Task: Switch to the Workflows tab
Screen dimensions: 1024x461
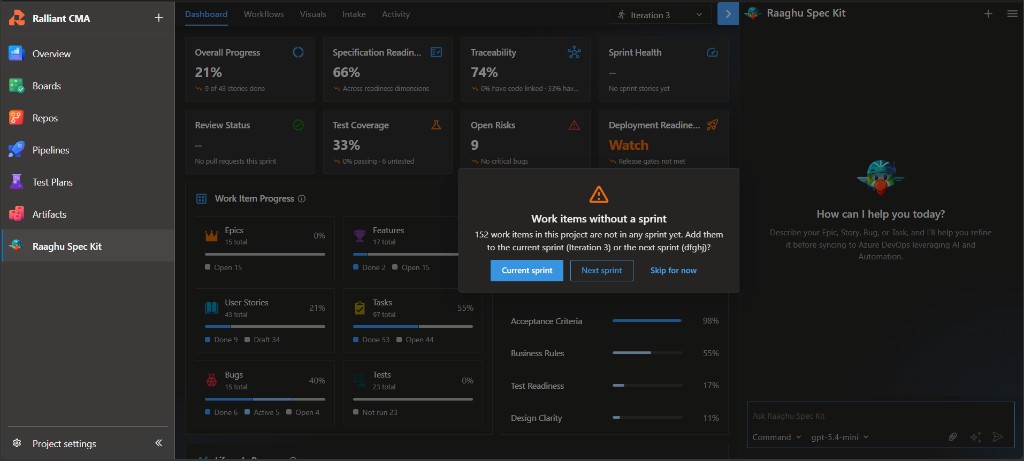Action: tap(264, 14)
